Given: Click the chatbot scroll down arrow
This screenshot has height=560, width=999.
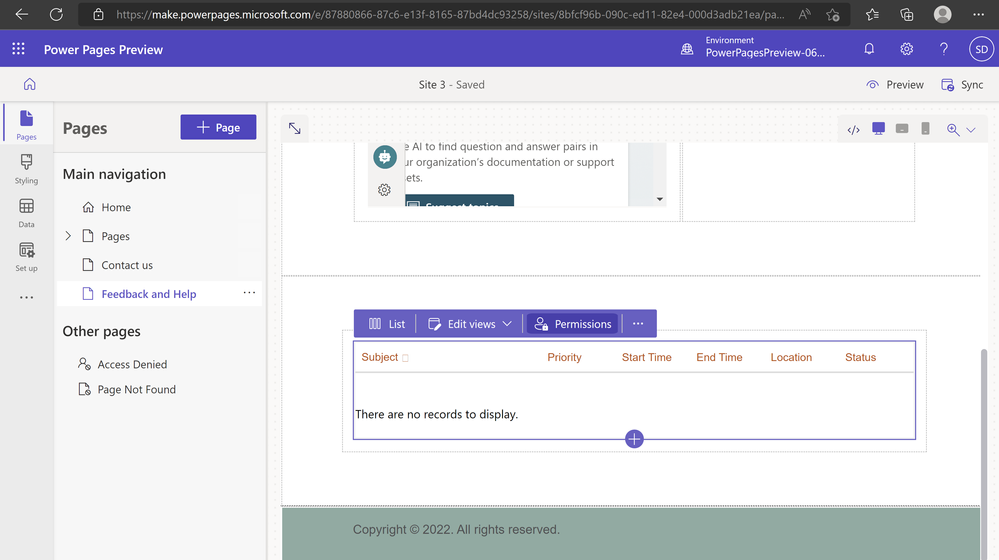Looking at the screenshot, I should pos(659,199).
